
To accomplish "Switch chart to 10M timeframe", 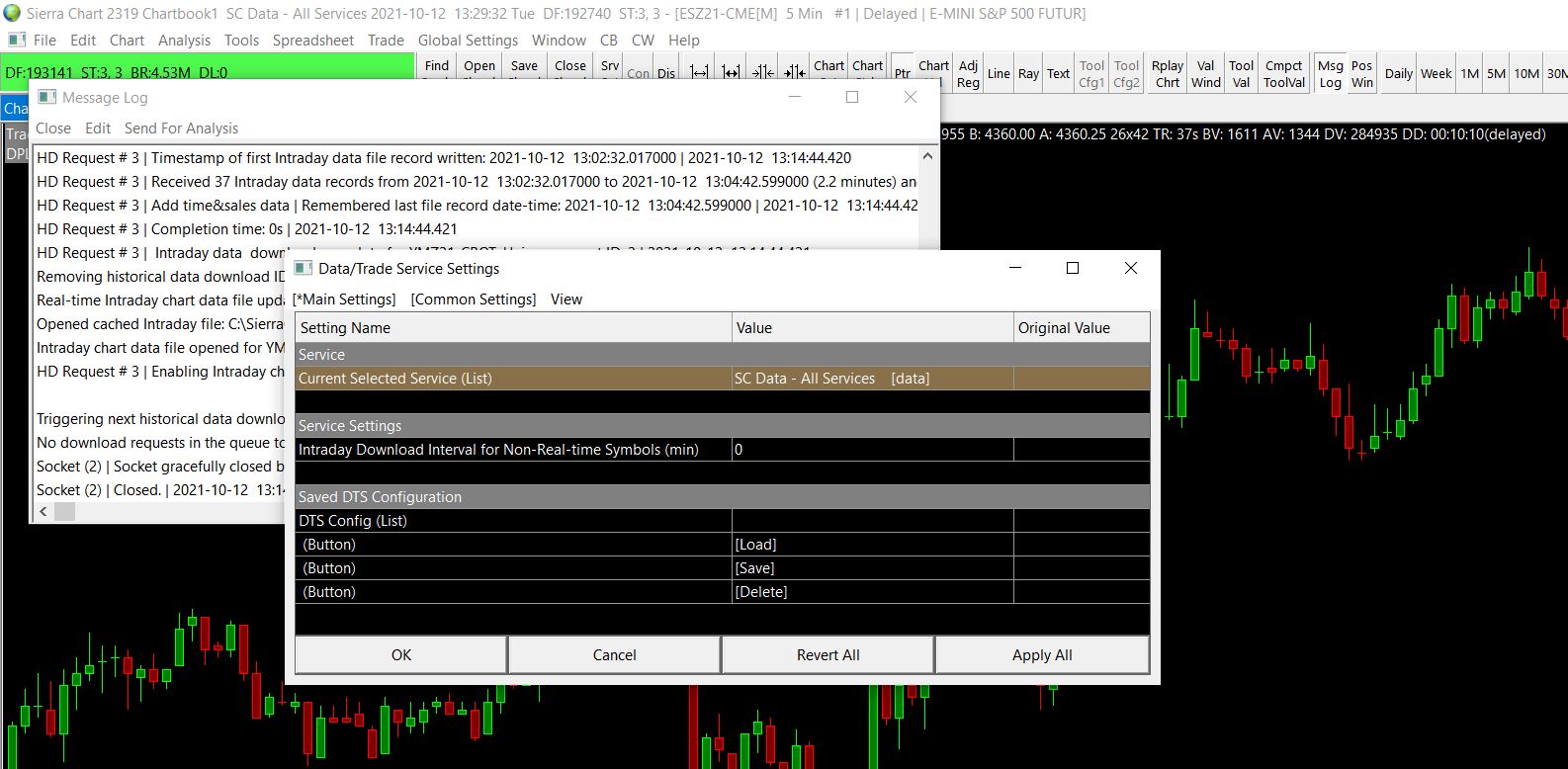I will (x=1527, y=73).
